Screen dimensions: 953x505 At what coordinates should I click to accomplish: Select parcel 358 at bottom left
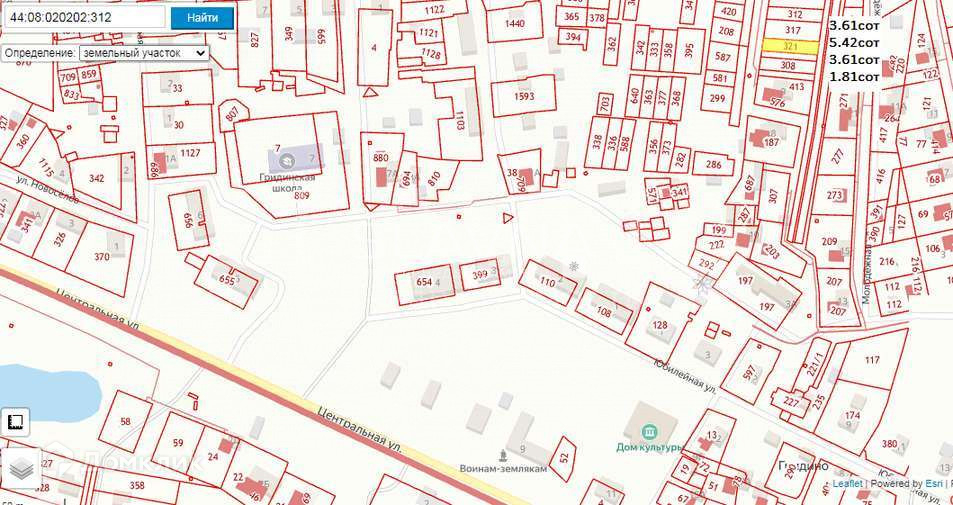tap(137, 485)
